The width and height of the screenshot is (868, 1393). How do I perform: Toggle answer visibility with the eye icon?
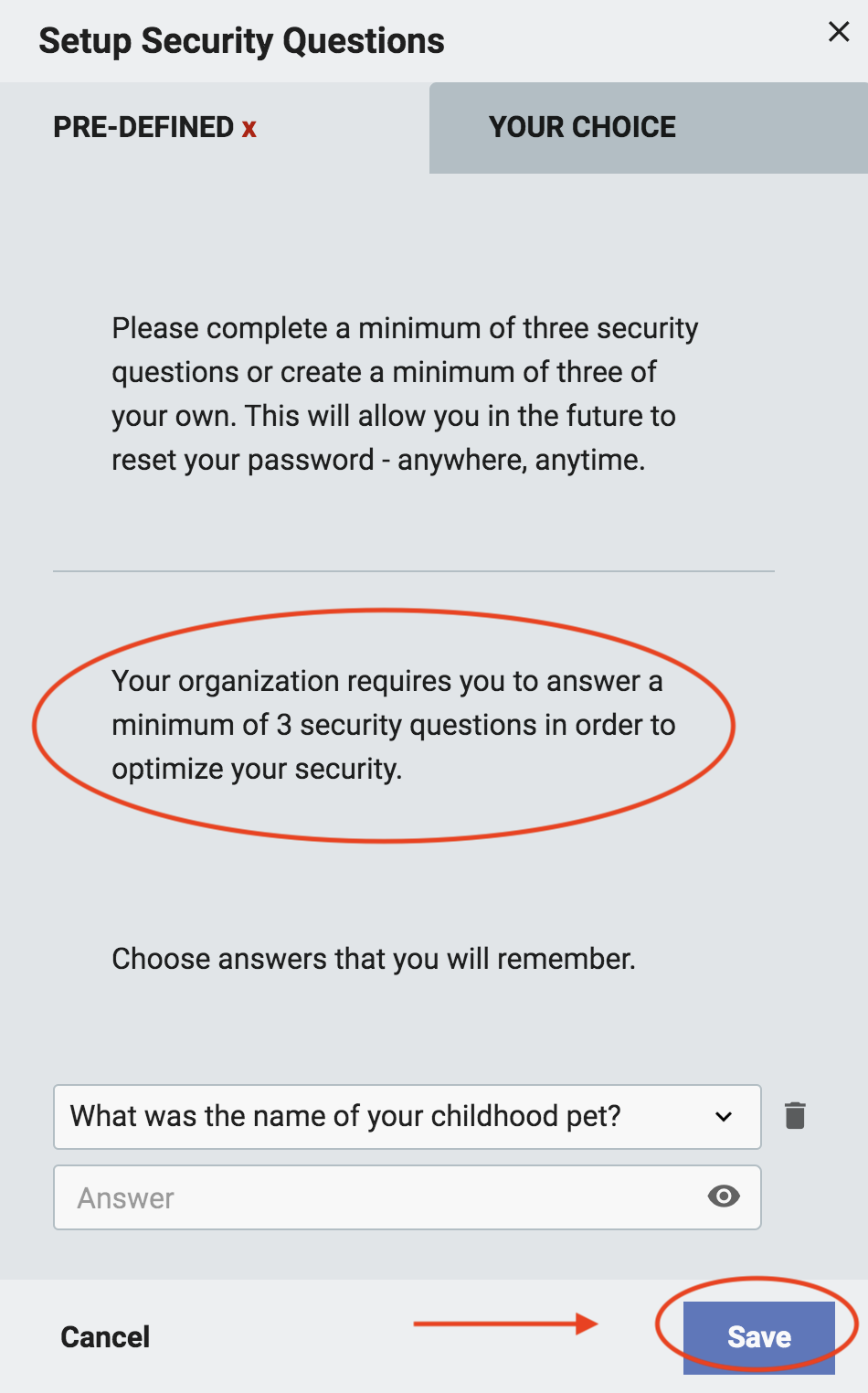(724, 1196)
